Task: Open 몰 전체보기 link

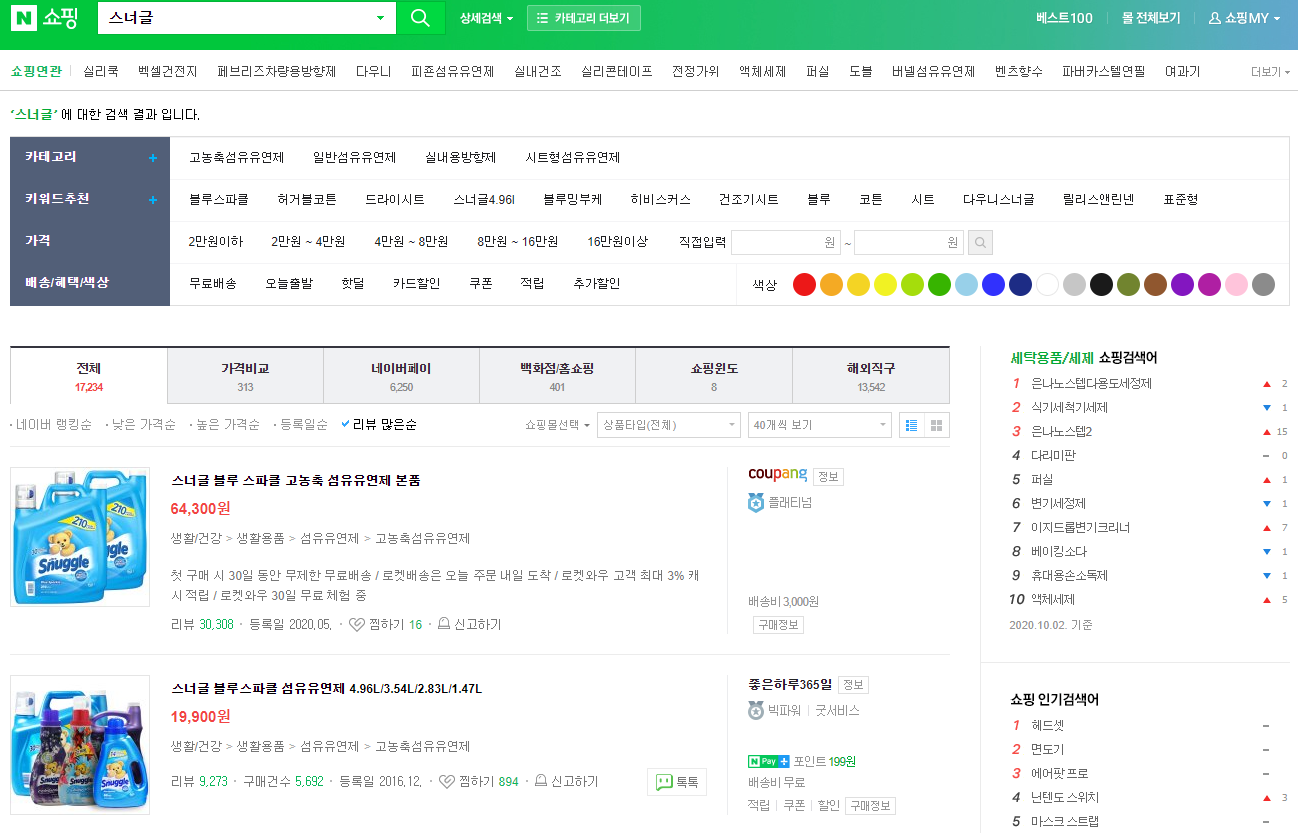Action: coord(1151,18)
